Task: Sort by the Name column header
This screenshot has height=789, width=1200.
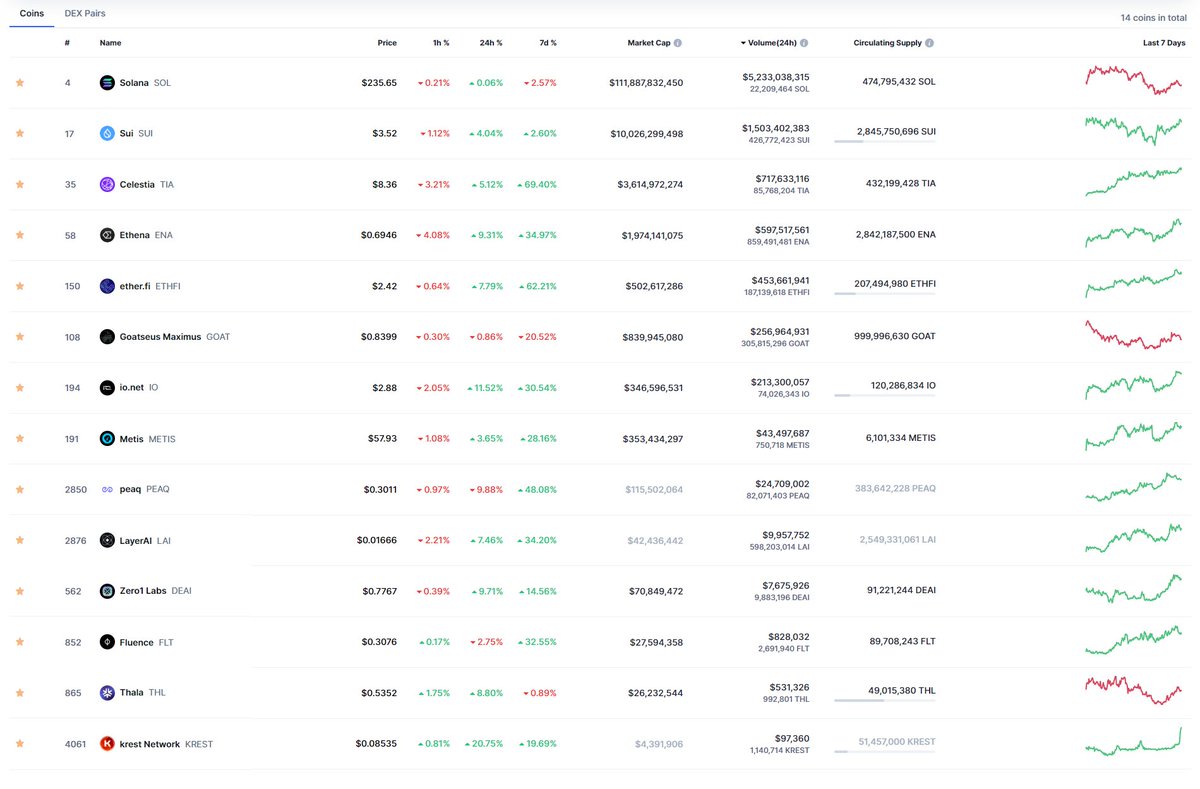Action: [110, 43]
